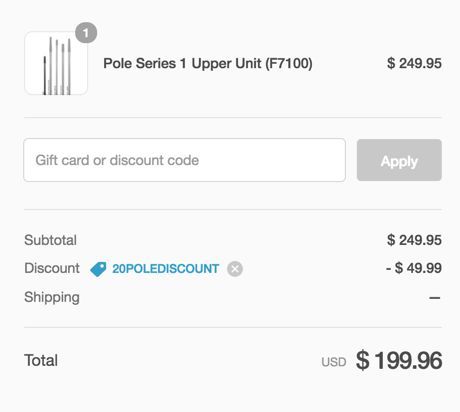Click the blue discount tag icon

coord(98,269)
